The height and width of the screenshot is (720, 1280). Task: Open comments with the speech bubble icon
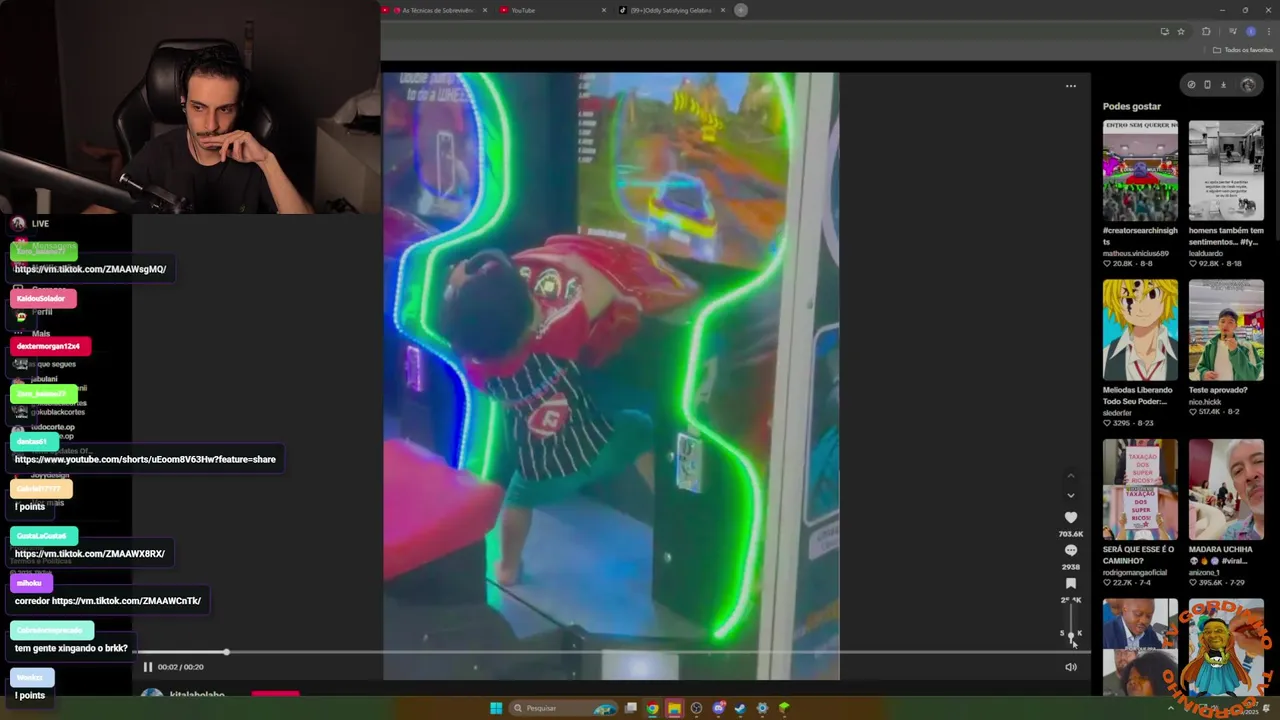click(1071, 550)
